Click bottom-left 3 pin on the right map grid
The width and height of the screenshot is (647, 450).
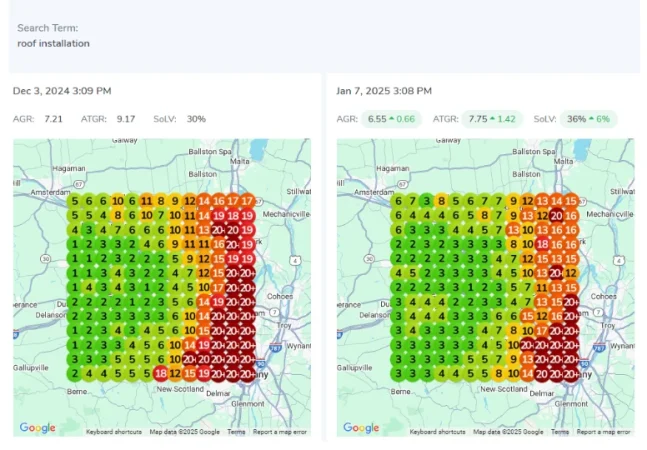tap(398, 373)
